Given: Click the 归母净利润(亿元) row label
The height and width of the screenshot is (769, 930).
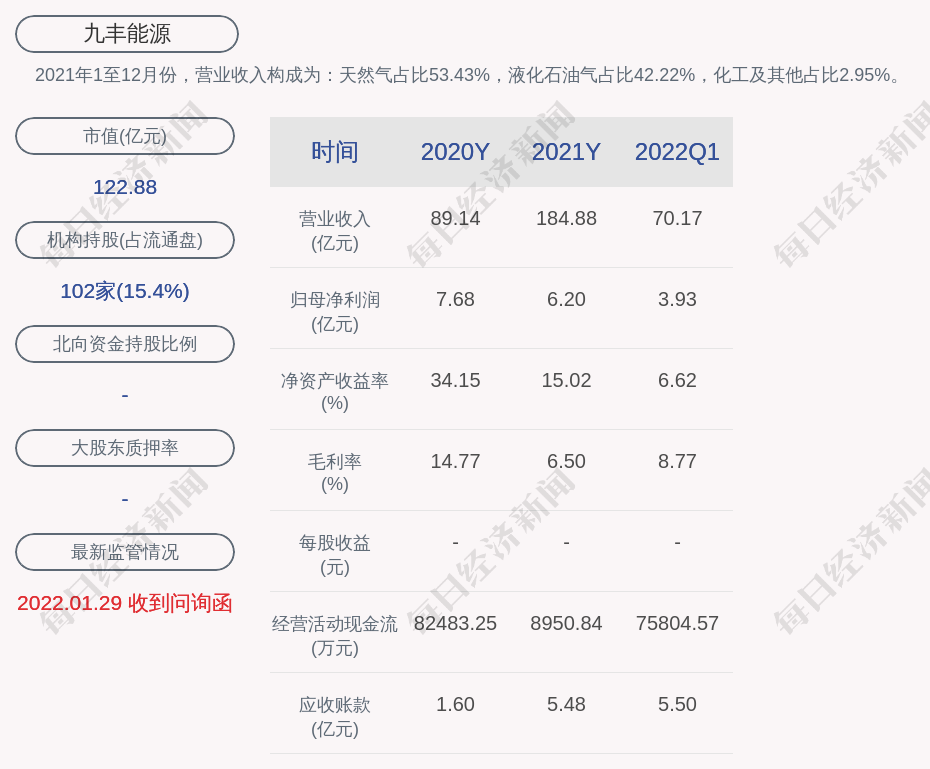Looking at the screenshot, I should pos(335,311).
